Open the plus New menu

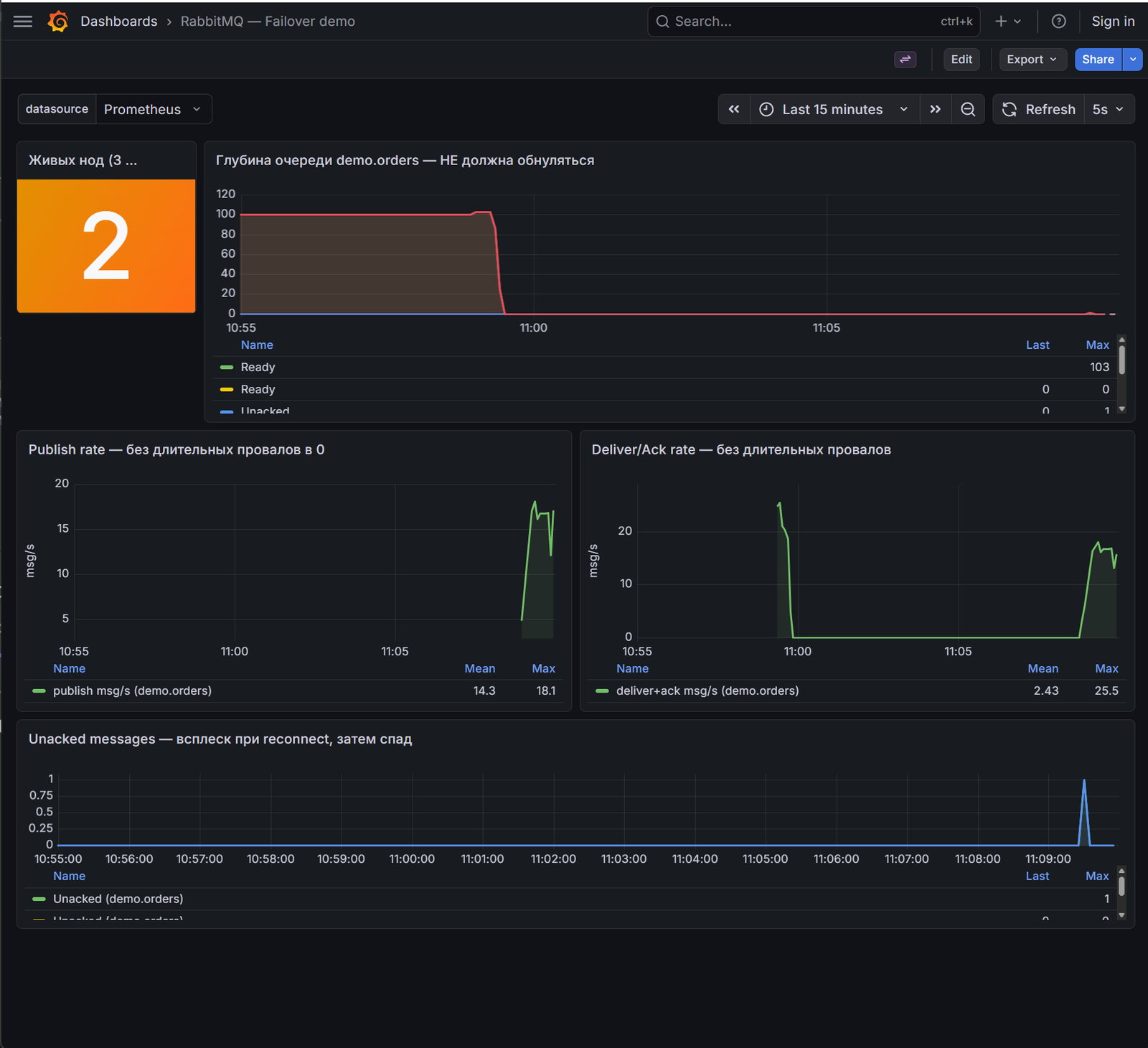pyautogui.click(x=1008, y=22)
